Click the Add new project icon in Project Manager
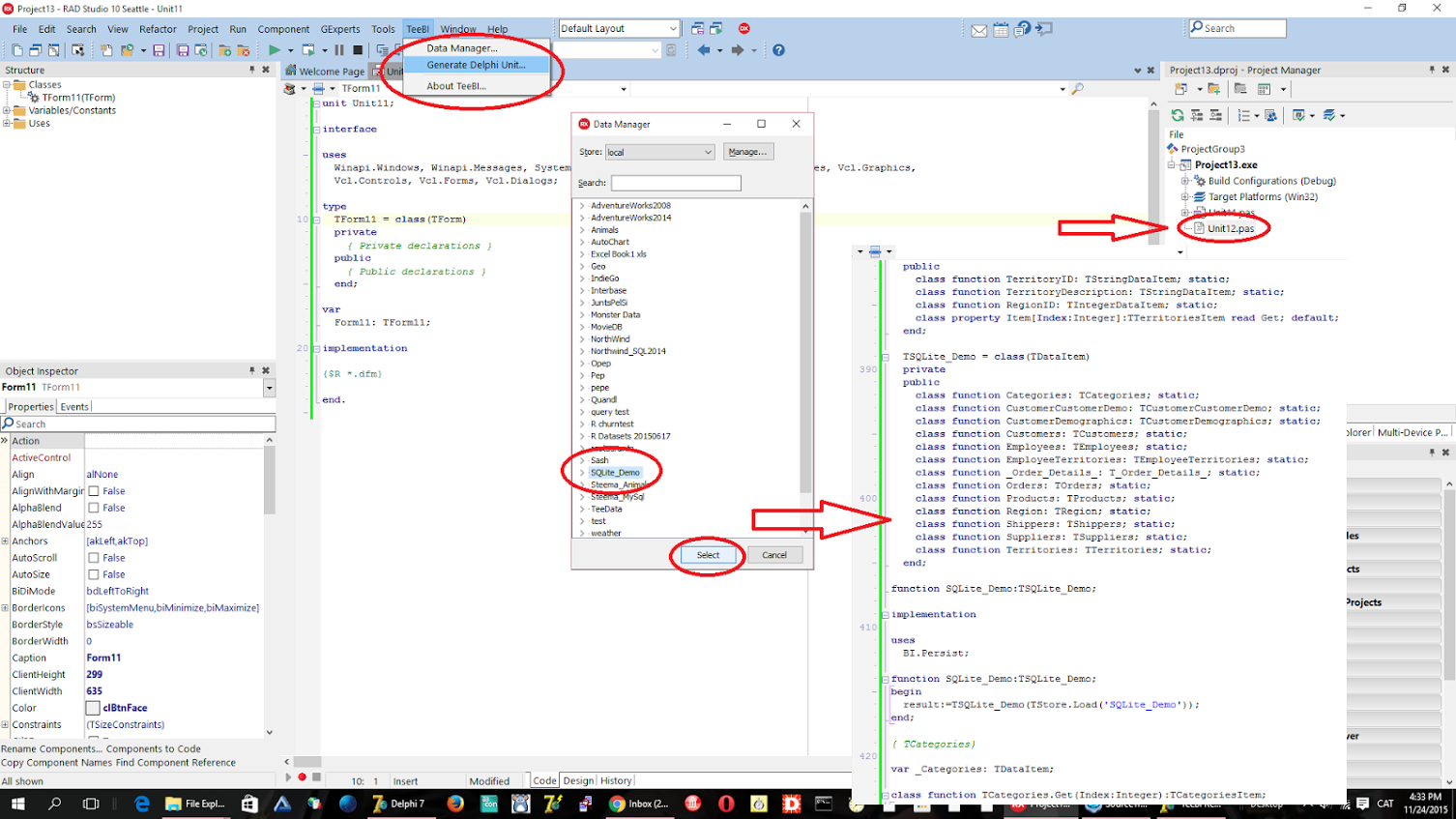This screenshot has width=1456, height=819. tap(1180, 89)
